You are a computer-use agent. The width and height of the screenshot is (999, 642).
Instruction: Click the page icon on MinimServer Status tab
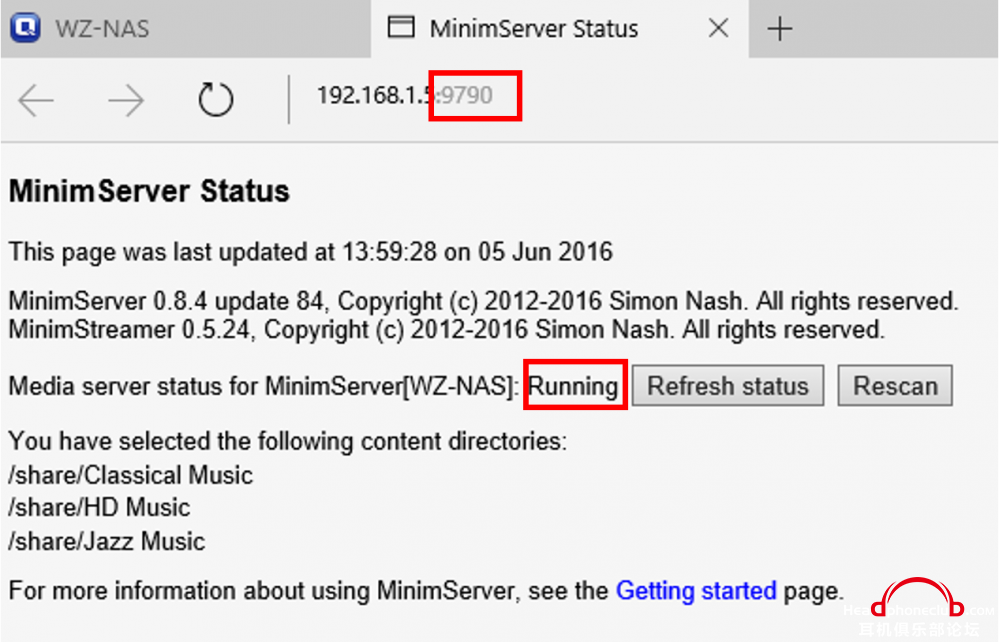pos(401,27)
